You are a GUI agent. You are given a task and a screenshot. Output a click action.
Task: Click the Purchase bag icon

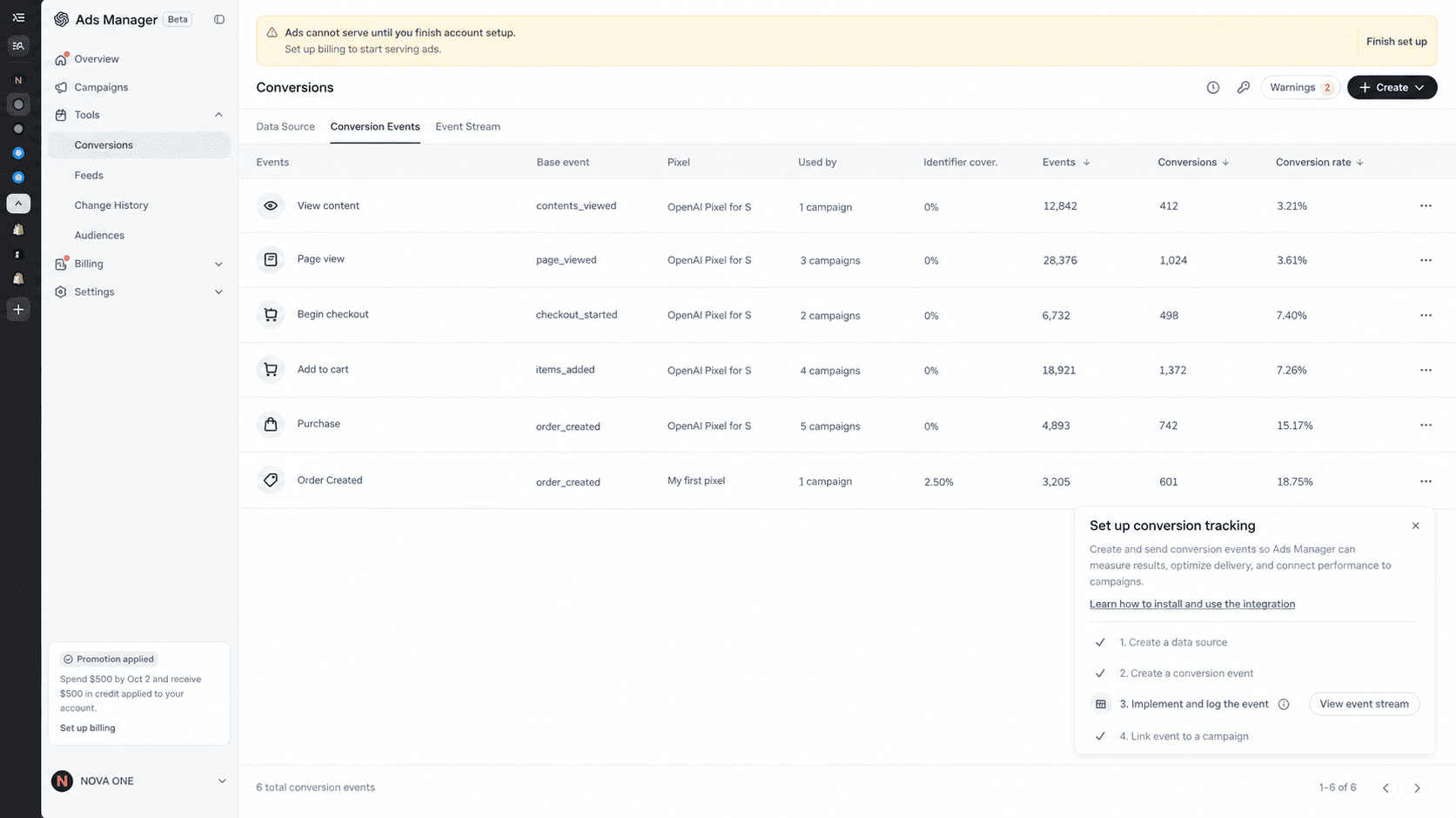pos(271,424)
